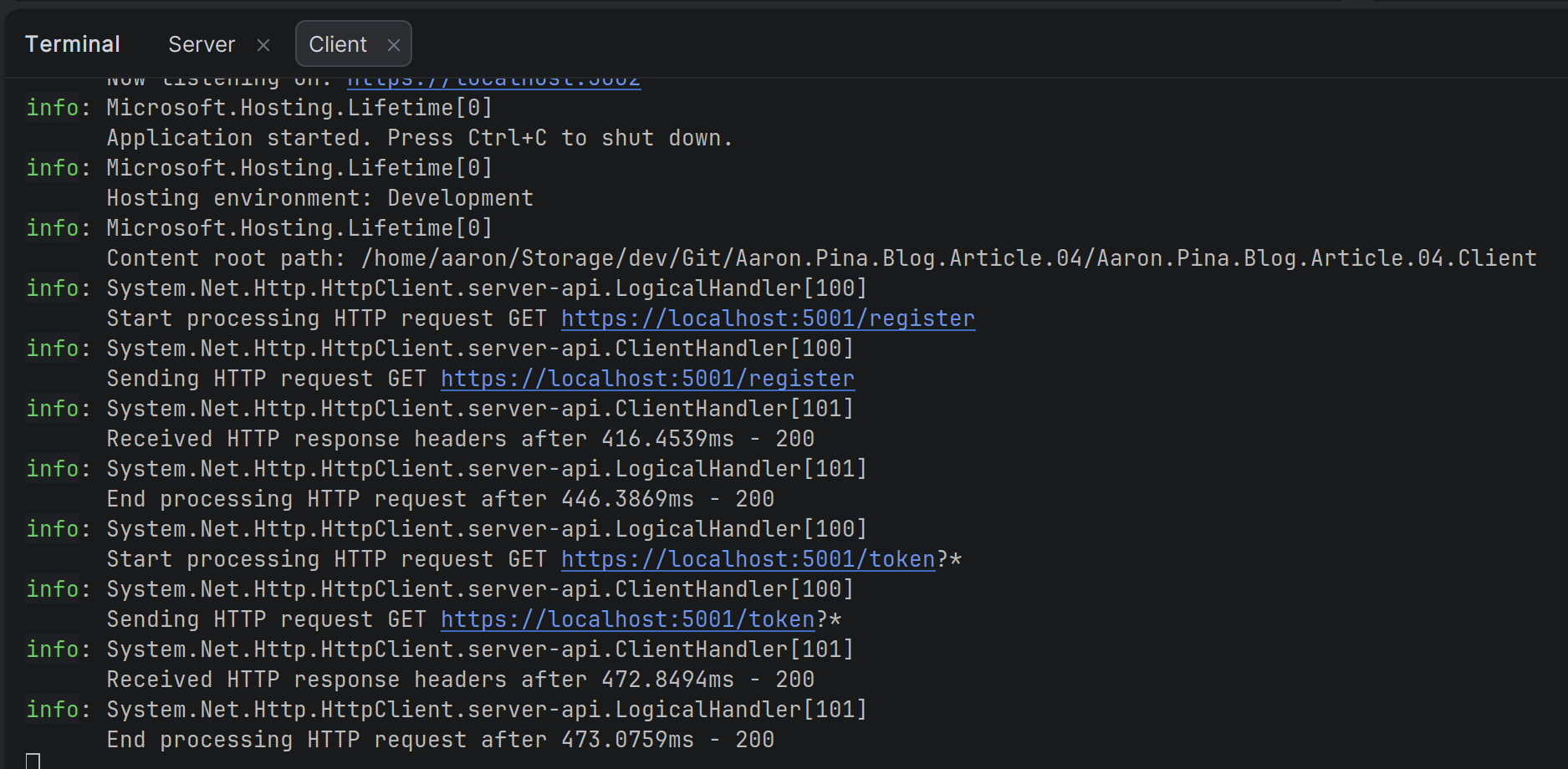
Task: Click the last LogicalHandler[101] log entry
Action: (487, 710)
